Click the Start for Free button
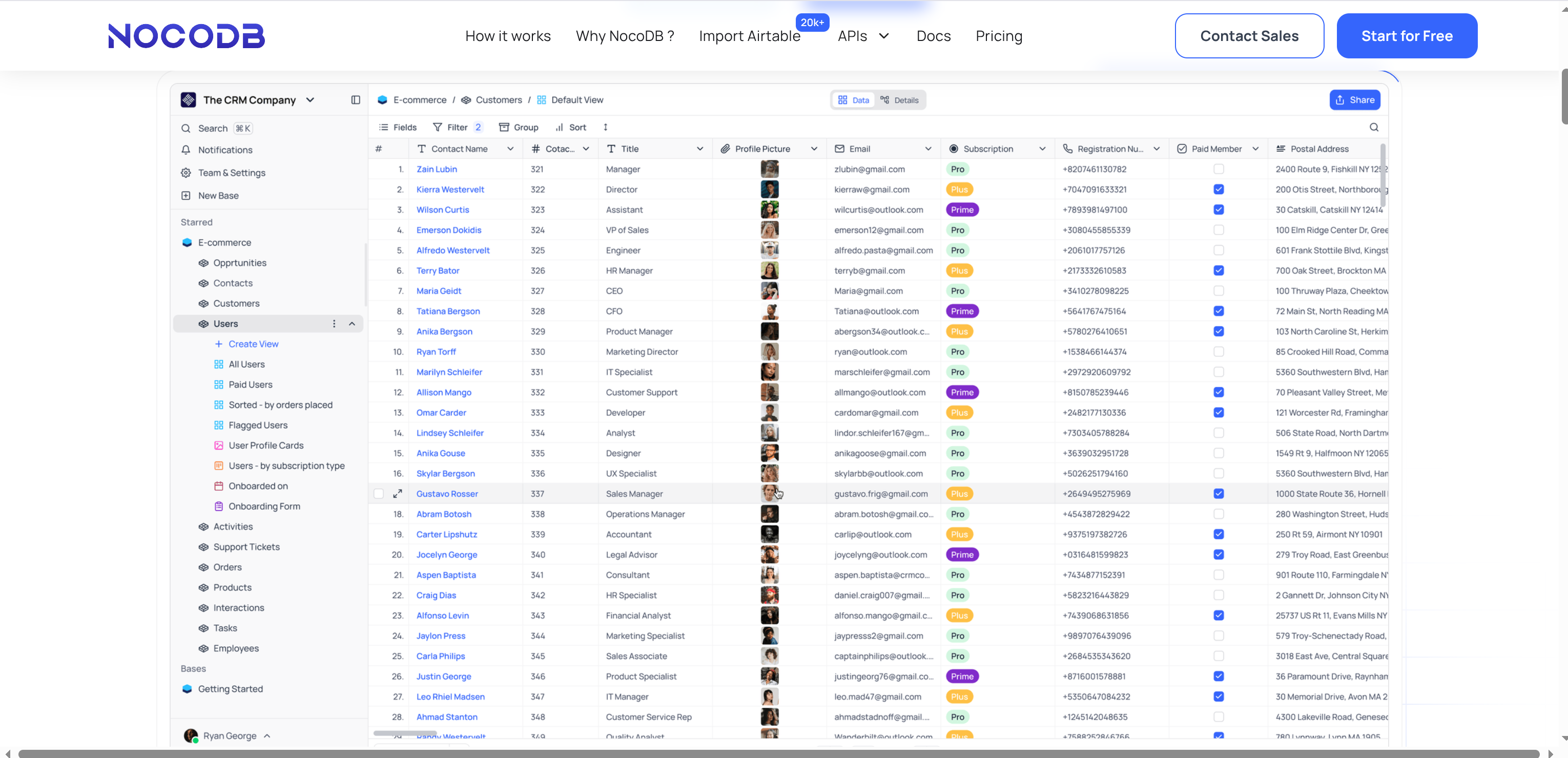 pos(1406,36)
